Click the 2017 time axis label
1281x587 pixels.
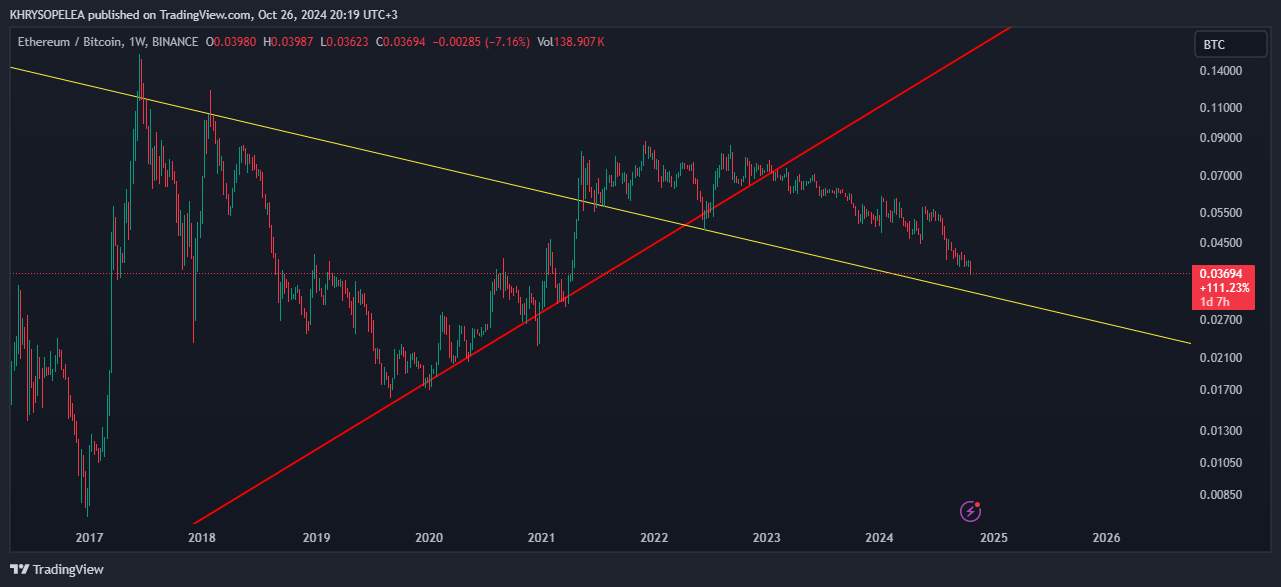pos(90,538)
